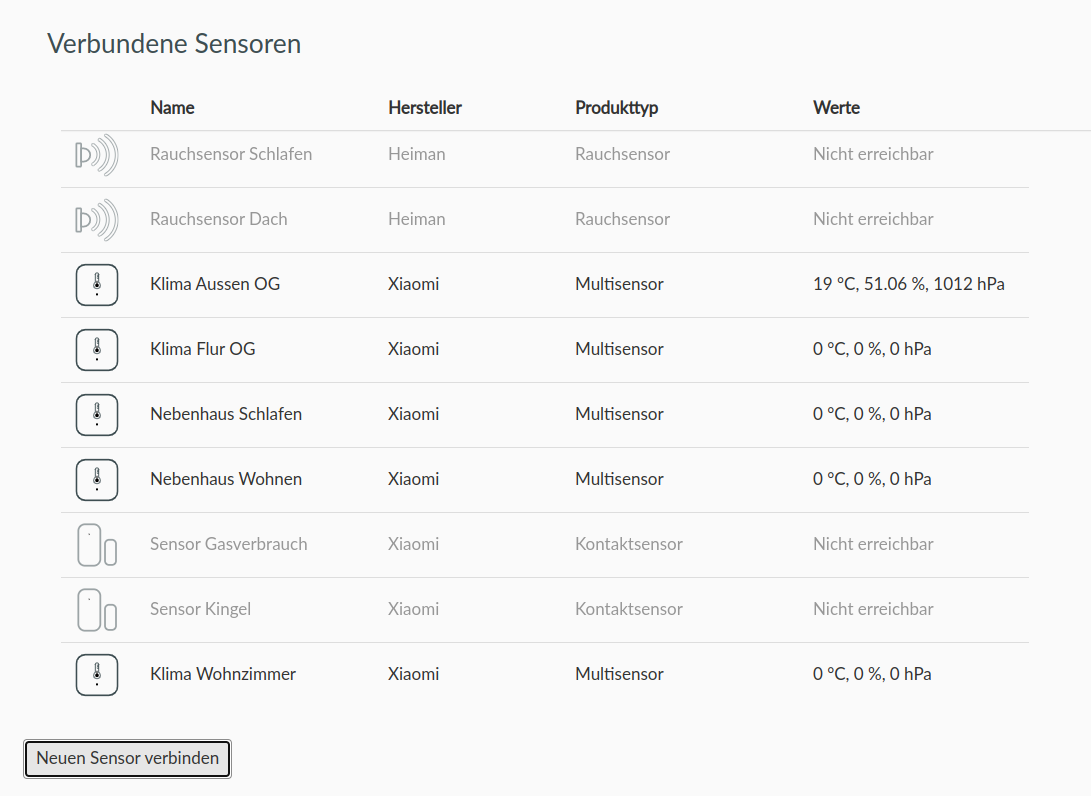Open the Klima Aussen OG sensor name

pos(215,284)
